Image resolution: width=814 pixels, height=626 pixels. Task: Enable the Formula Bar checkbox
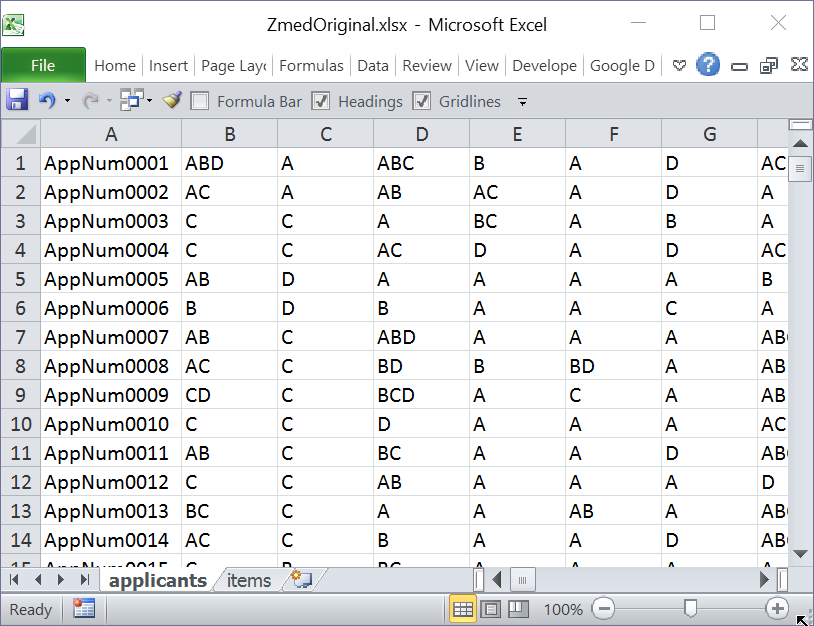point(200,101)
